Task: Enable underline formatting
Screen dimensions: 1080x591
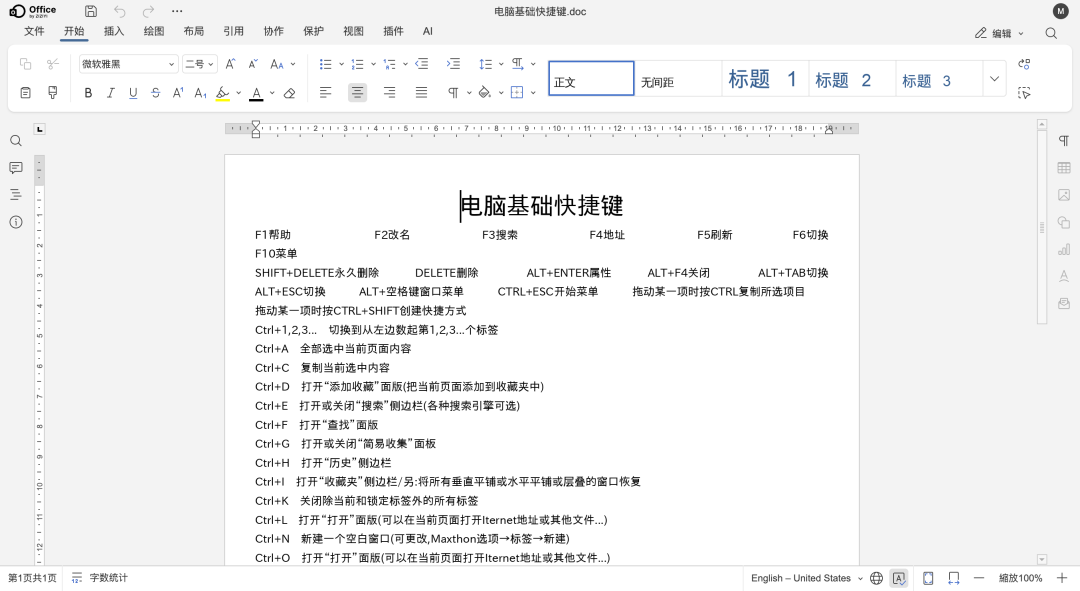Action: coord(133,92)
